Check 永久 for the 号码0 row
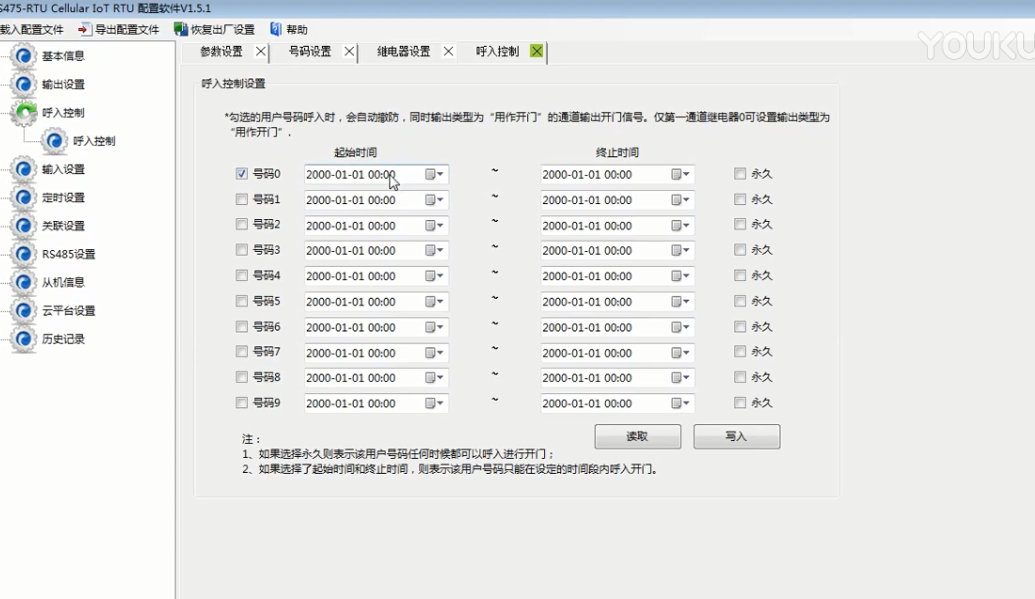 tap(740, 174)
